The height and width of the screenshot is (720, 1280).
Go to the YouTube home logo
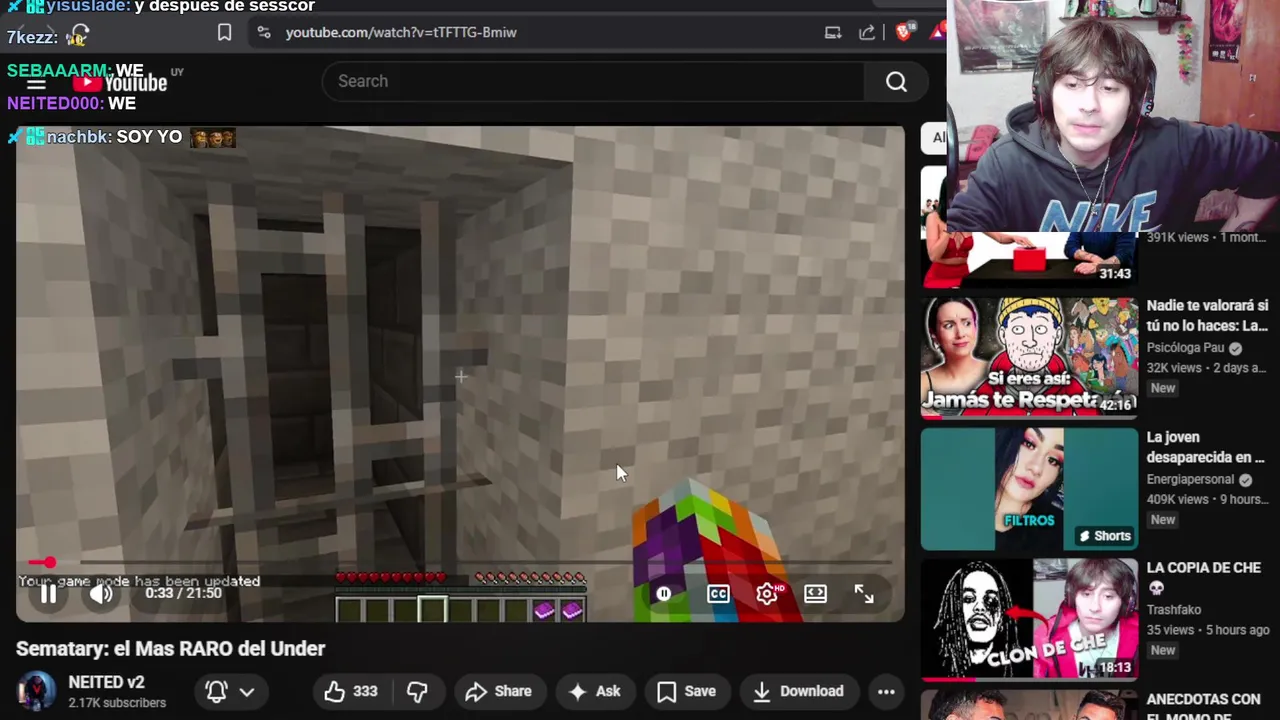(120, 82)
